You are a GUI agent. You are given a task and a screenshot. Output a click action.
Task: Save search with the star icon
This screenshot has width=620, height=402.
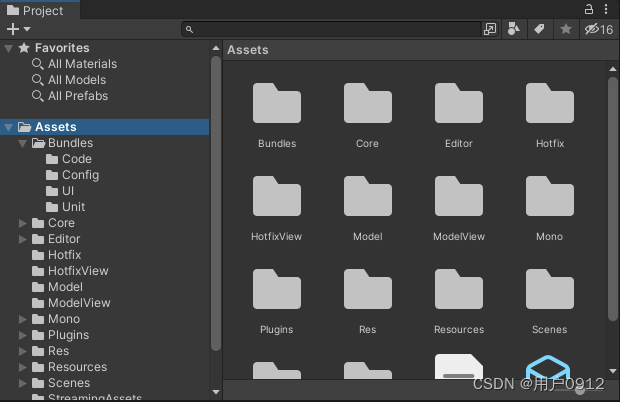[x=566, y=29]
